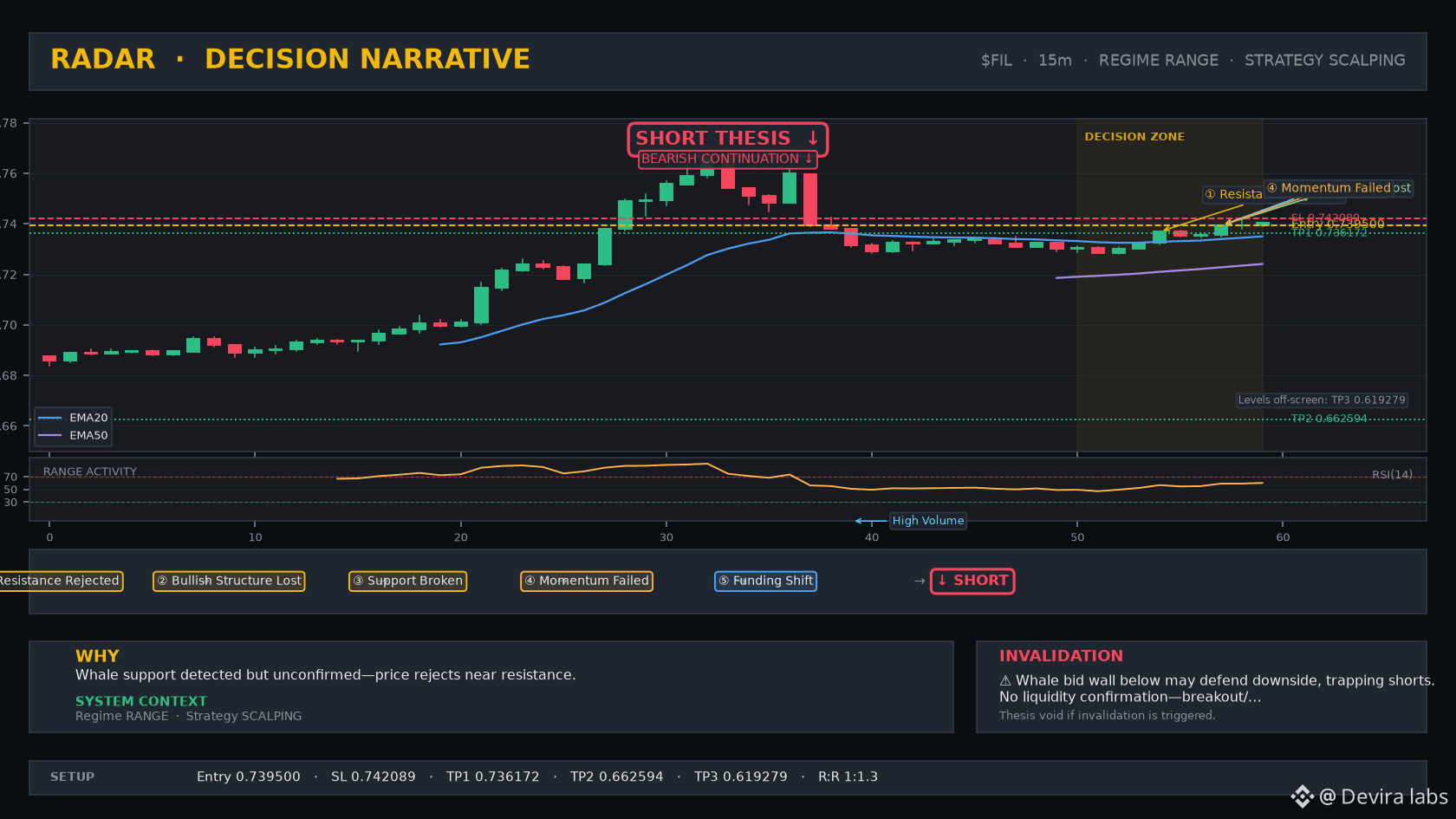The image size is (1456, 819).
Task: Click STRATEGY SCALPING in the header
Action: (1324, 61)
